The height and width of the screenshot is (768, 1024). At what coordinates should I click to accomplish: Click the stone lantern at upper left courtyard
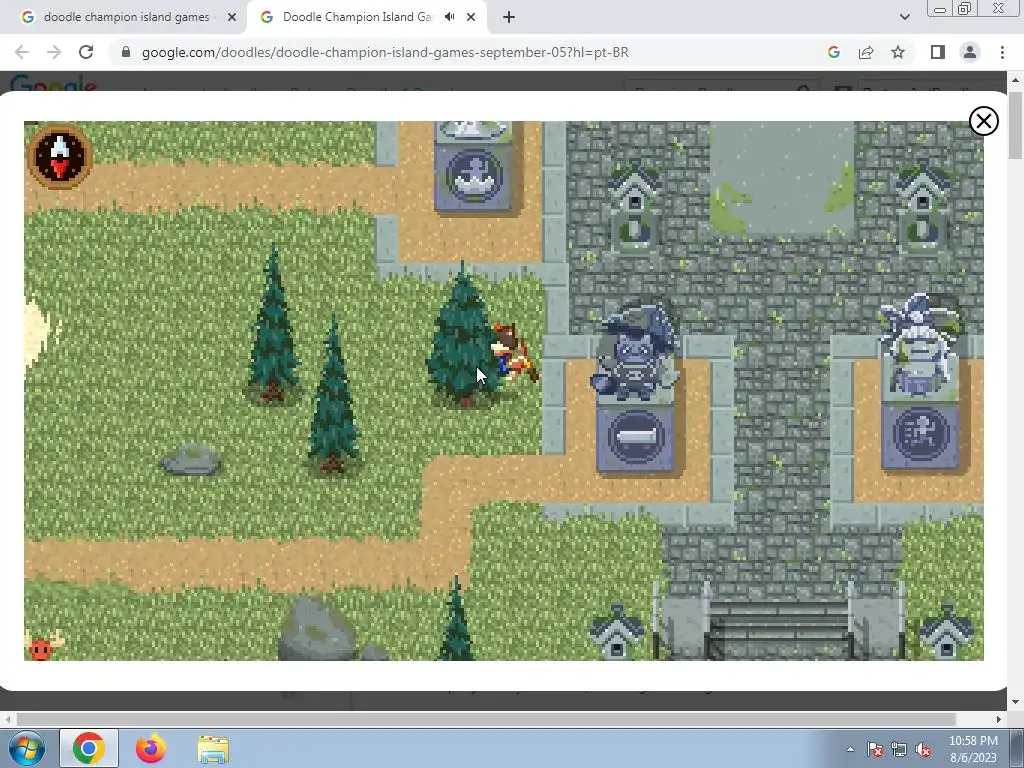[633, 208]
